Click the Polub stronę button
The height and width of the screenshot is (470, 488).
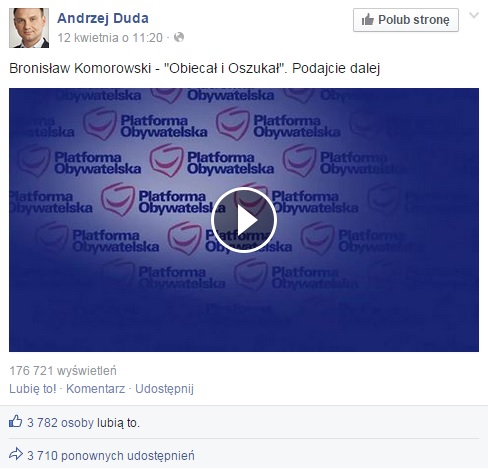click(x=406, y=20)
